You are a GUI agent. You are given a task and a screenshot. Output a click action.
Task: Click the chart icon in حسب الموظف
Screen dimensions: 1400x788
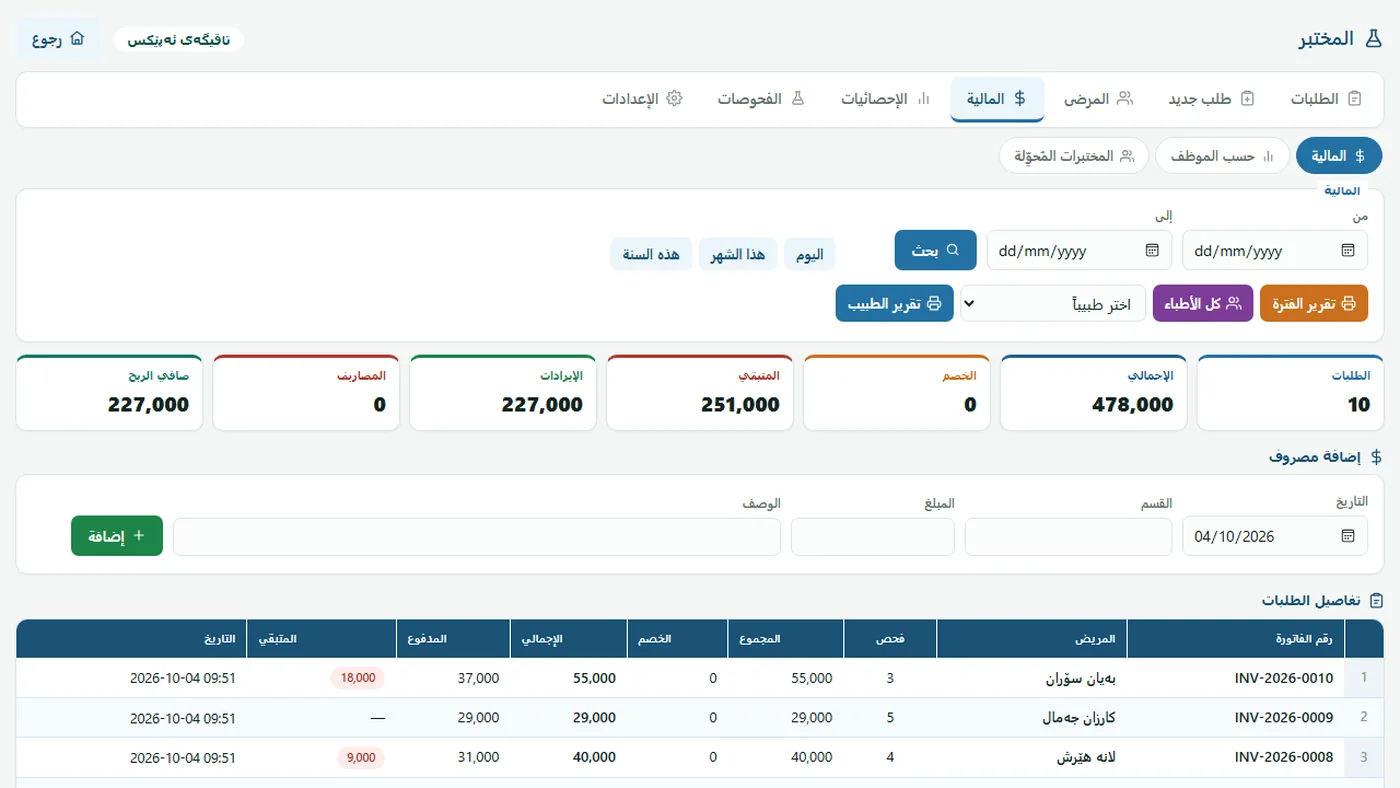click(x=1268, y=156)
